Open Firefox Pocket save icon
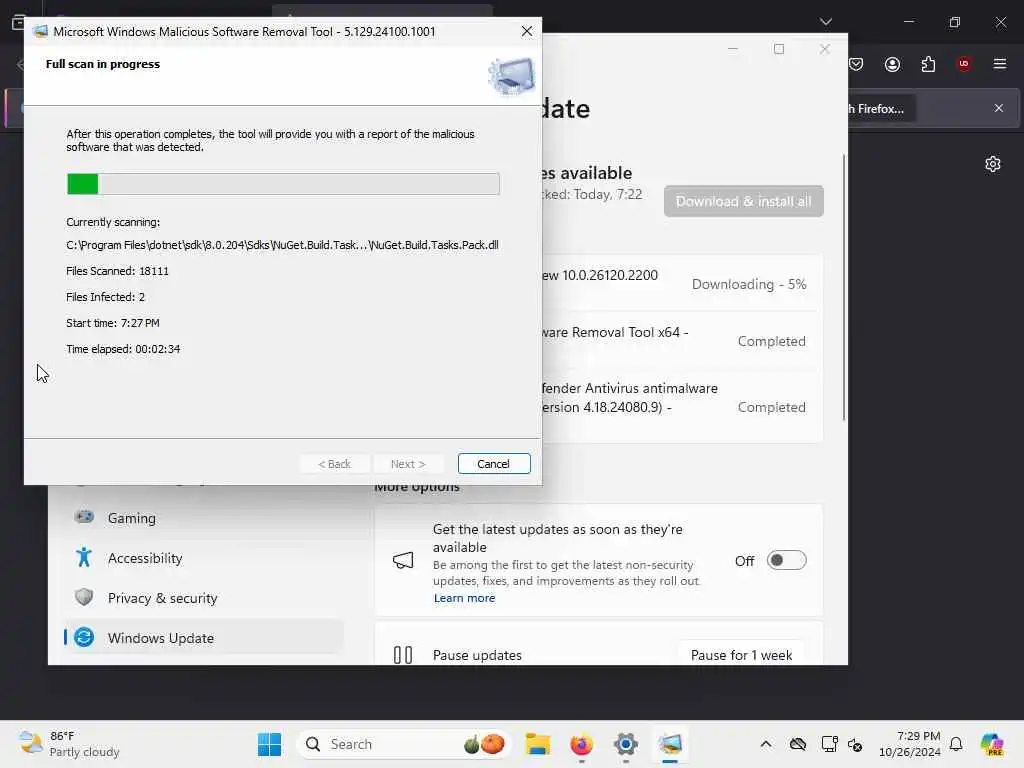 coord(856,64)
